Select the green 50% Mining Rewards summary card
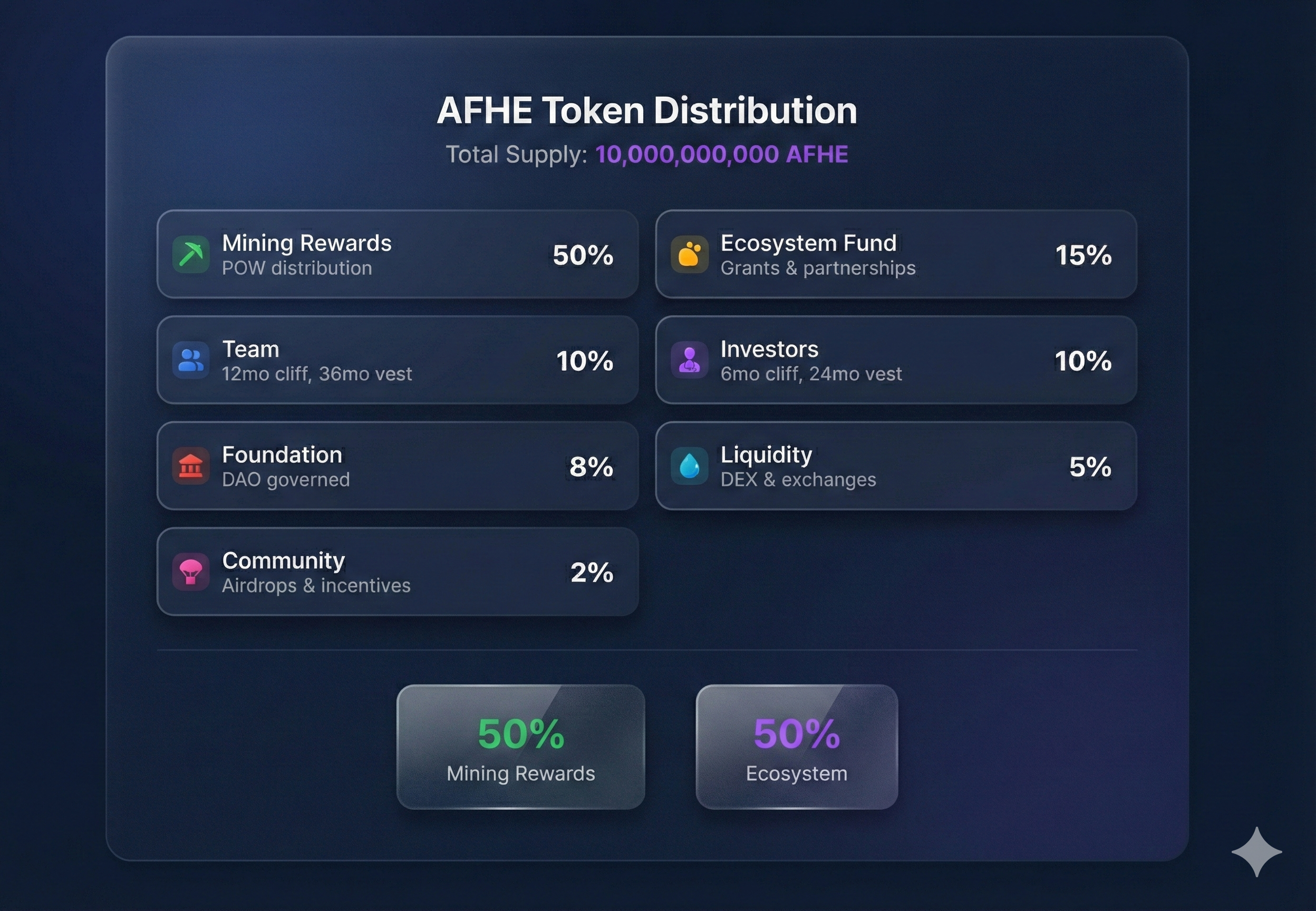The image size is (1316, 911). click(x=520, y=747)
